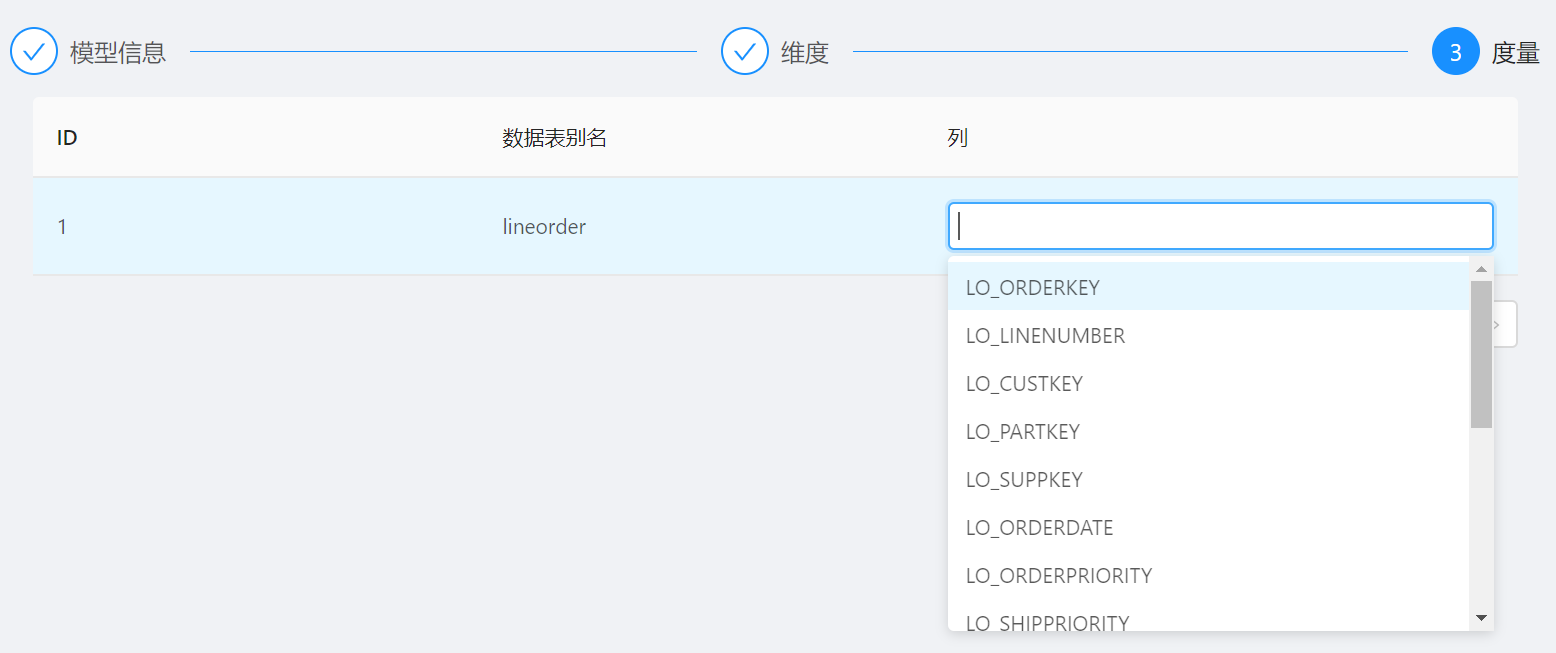Image resolution: width=1556 pixels, height=653 pixels.
Task: Pick LO_CUSTKEY in the dropdown
Action: (x=1024, y=384)
